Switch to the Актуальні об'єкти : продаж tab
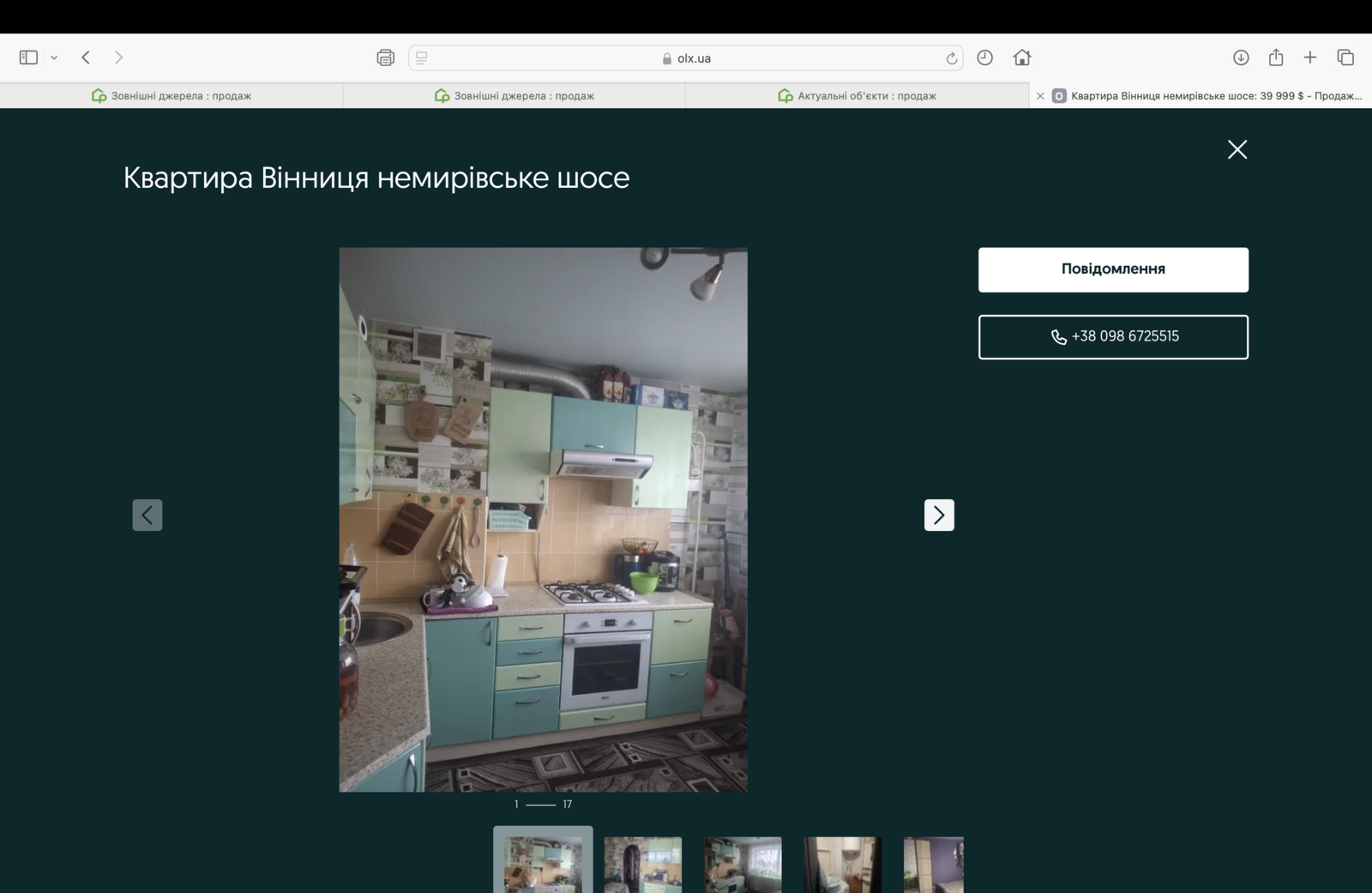 pyautogui.click(x=857, y=95)
